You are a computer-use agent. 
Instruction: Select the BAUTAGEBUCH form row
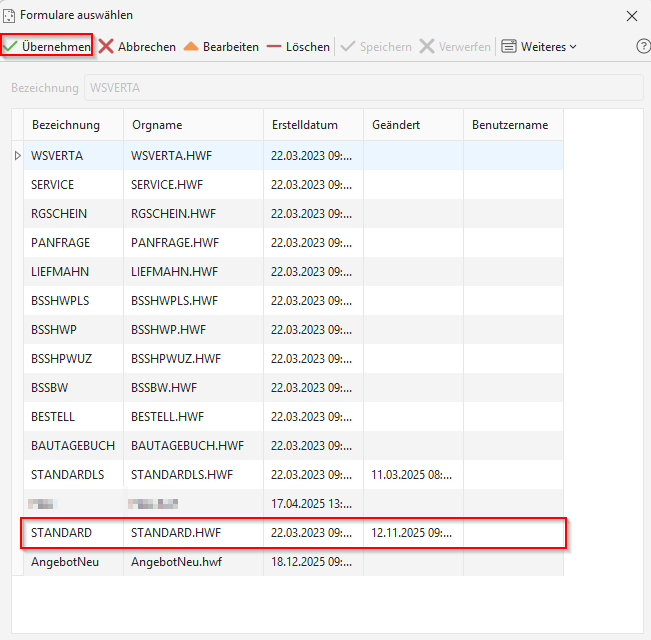[294, 445]
